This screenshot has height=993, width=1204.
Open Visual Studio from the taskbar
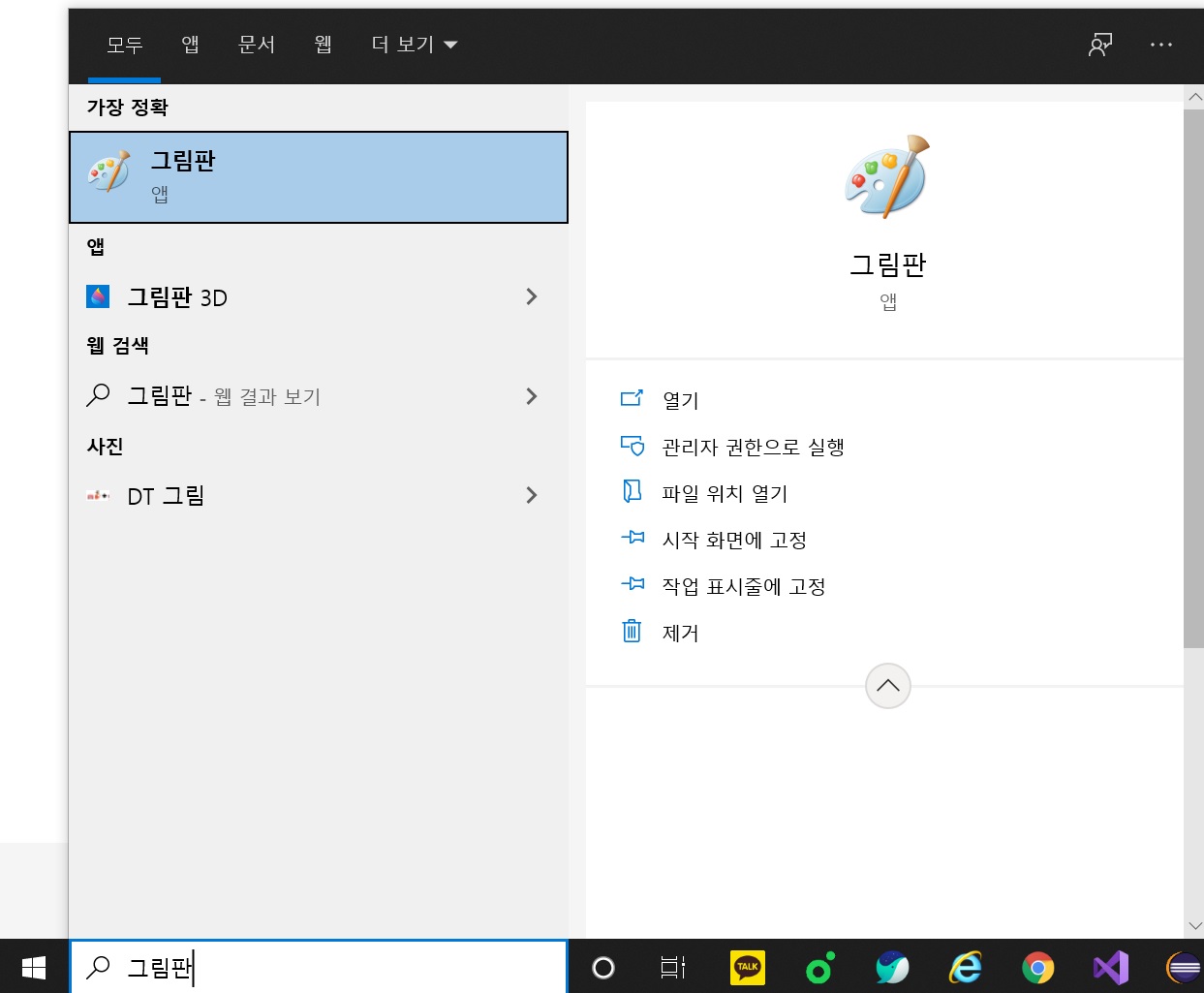coord(1111,967)
